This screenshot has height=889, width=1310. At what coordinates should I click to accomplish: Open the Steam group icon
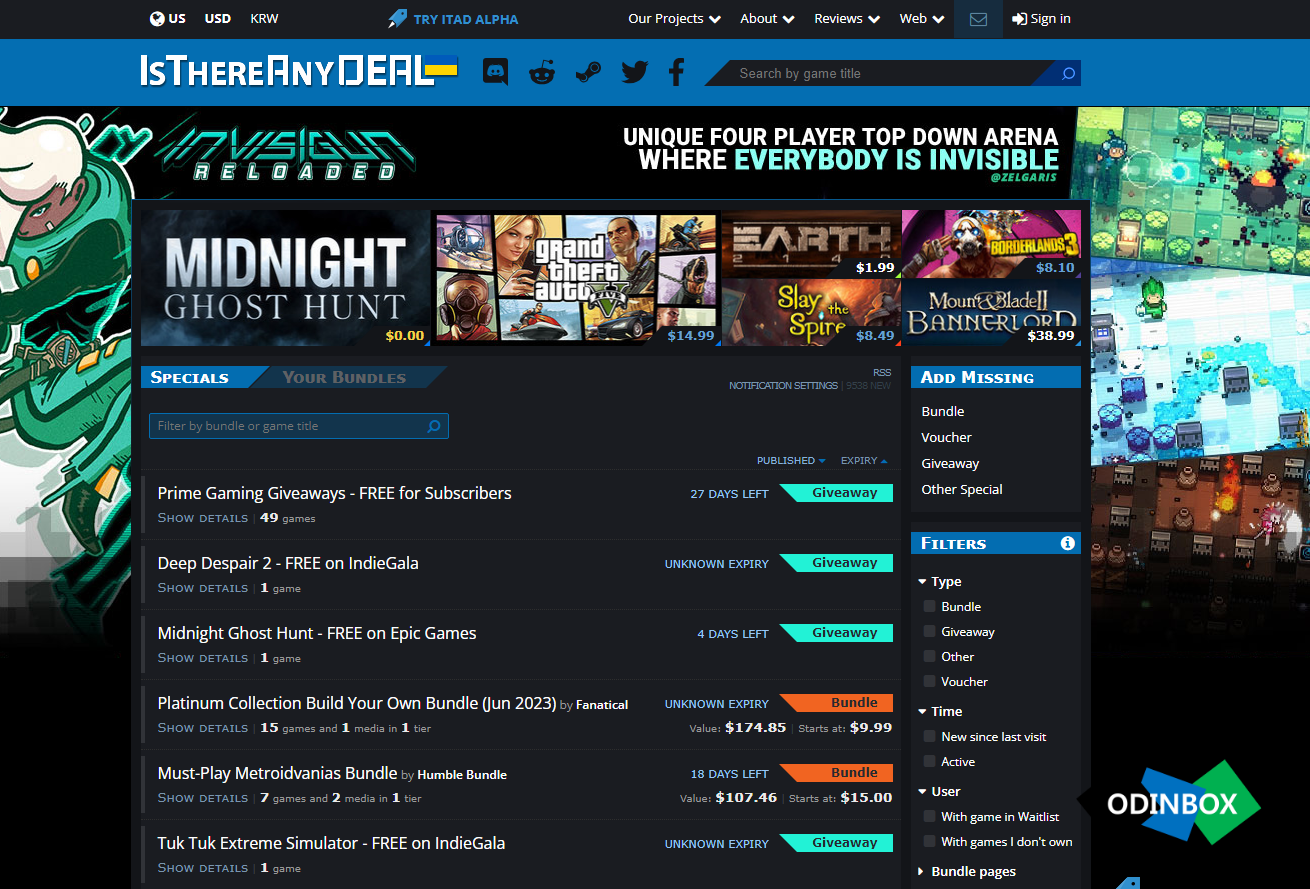588,72
